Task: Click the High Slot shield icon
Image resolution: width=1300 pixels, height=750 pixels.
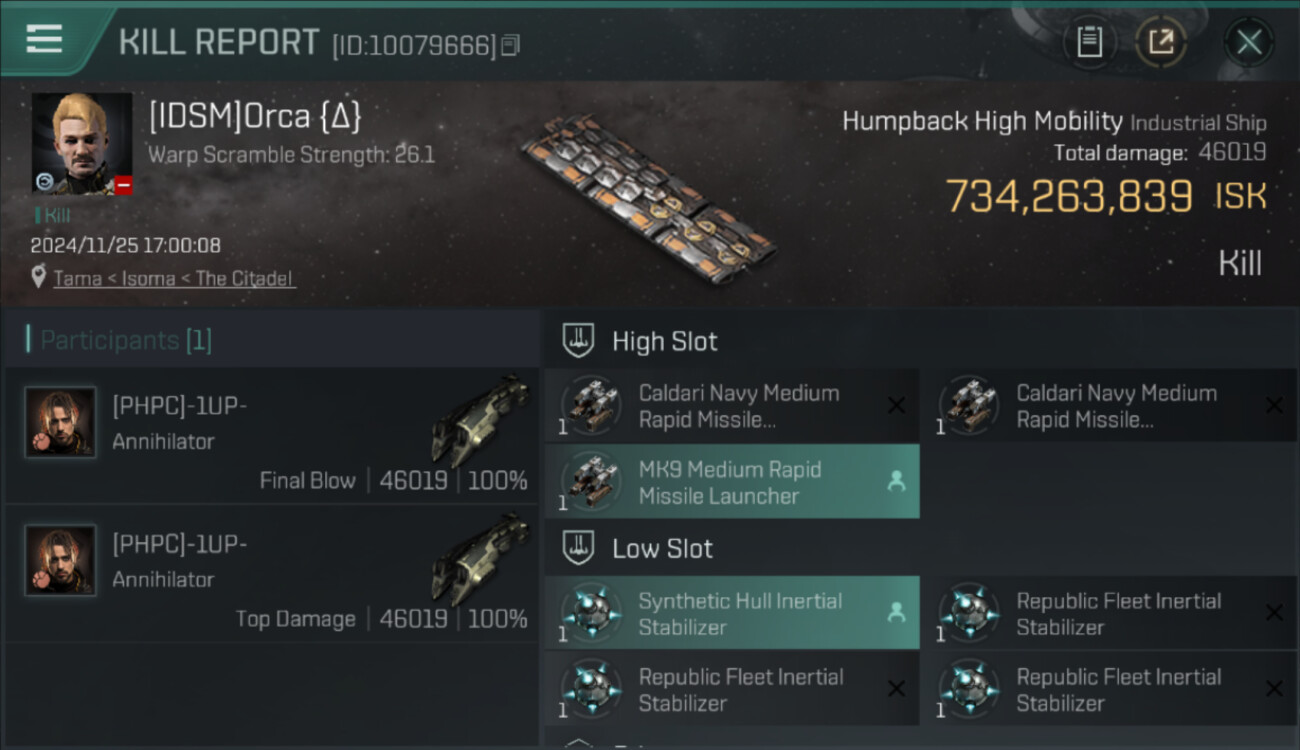Action: click(x=579, y=341)
